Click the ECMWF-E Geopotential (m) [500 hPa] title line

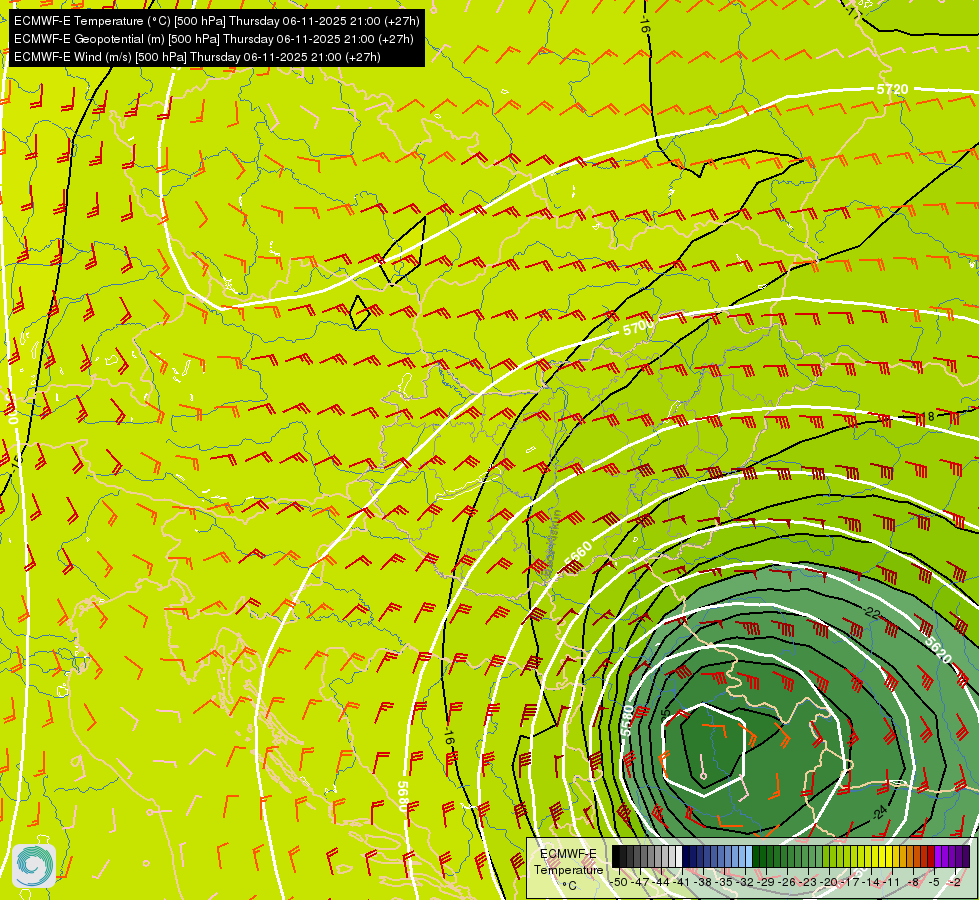(x=214, y=39)
